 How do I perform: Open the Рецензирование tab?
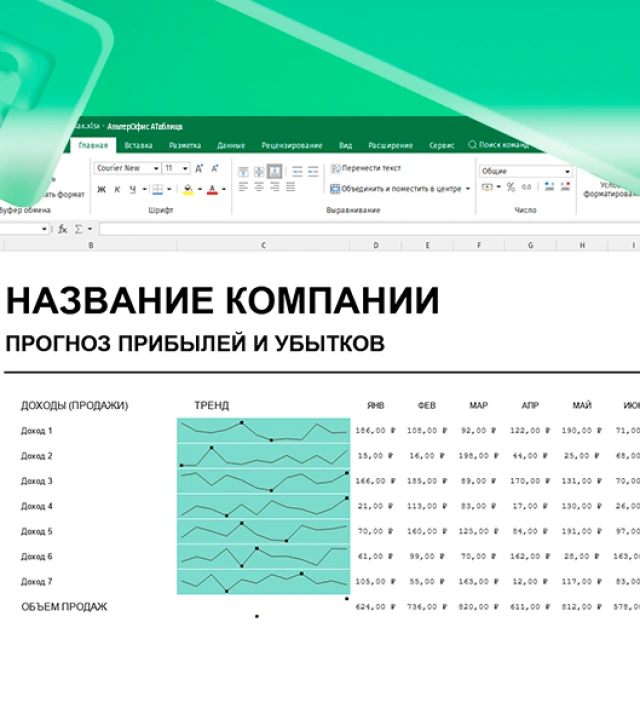[x=292, y=145]
